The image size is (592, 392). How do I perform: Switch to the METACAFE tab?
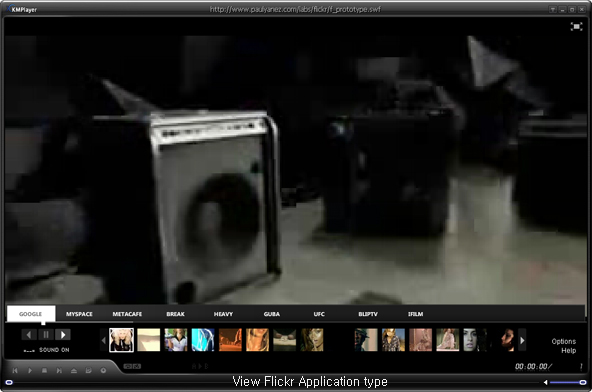127,314
